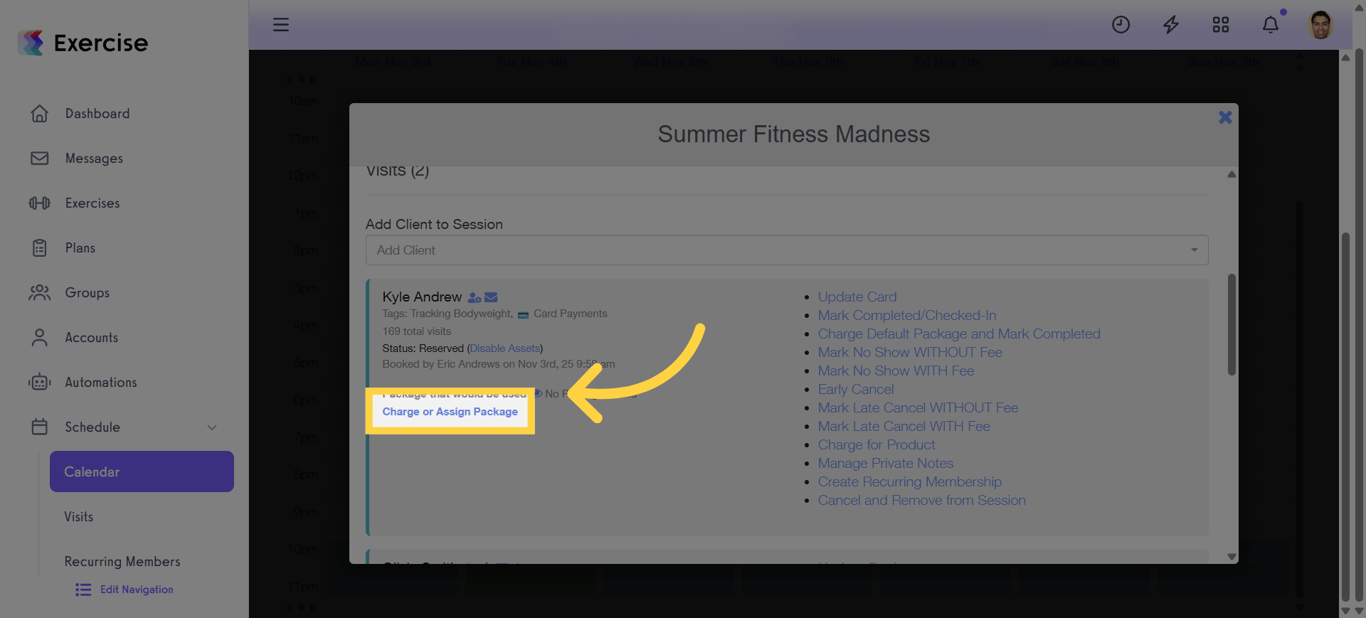Click the dialog scroll-down arrow
The image size is (1366, 618).
point(1231,557)
